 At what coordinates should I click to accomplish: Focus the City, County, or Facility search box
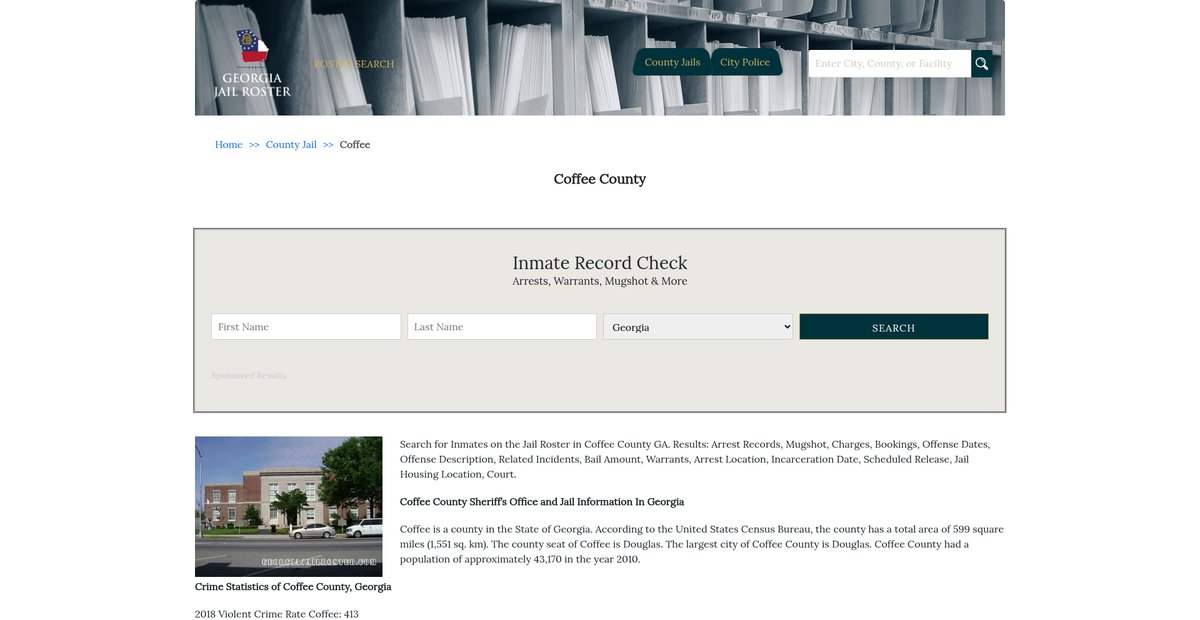pyautogui.click(x=888, y=64)
